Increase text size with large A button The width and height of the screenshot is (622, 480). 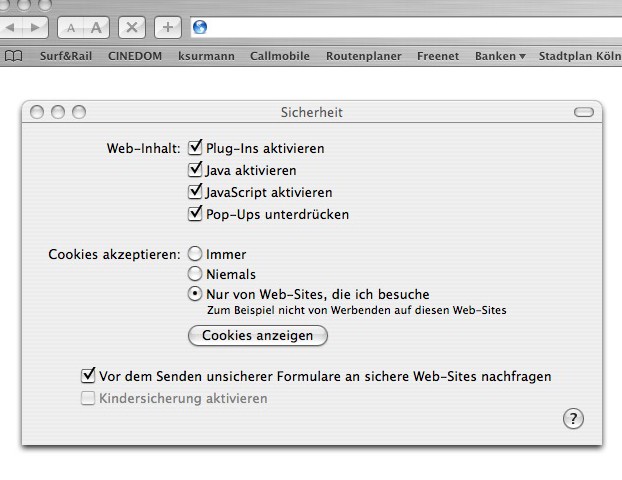[96, 28]
